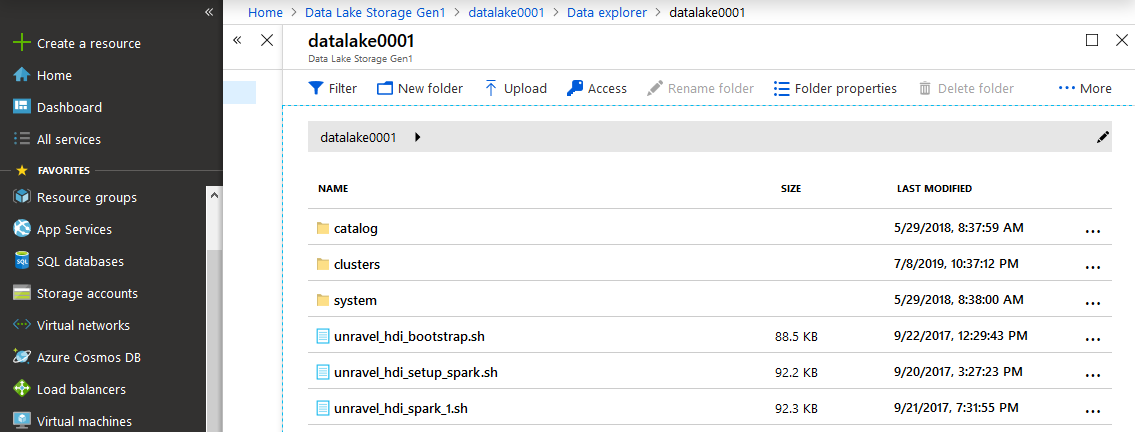Open the catalog folder name
This screenshot has height=432, width=1135.
pos(356,229)
